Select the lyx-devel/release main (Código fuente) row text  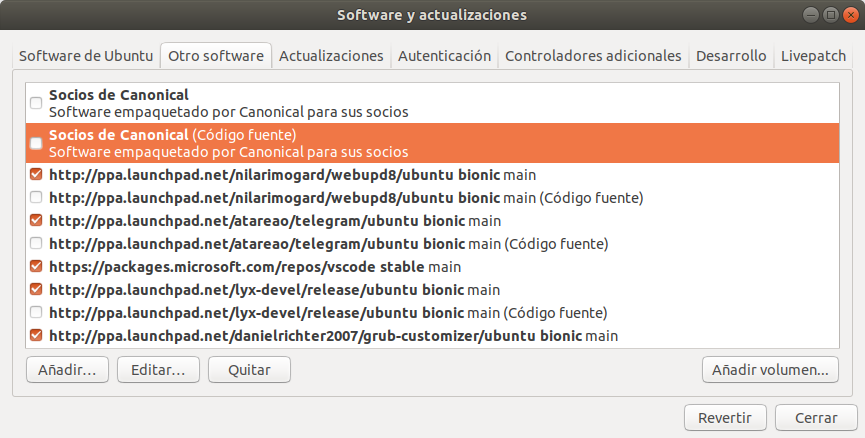click(x=328, y=312)
